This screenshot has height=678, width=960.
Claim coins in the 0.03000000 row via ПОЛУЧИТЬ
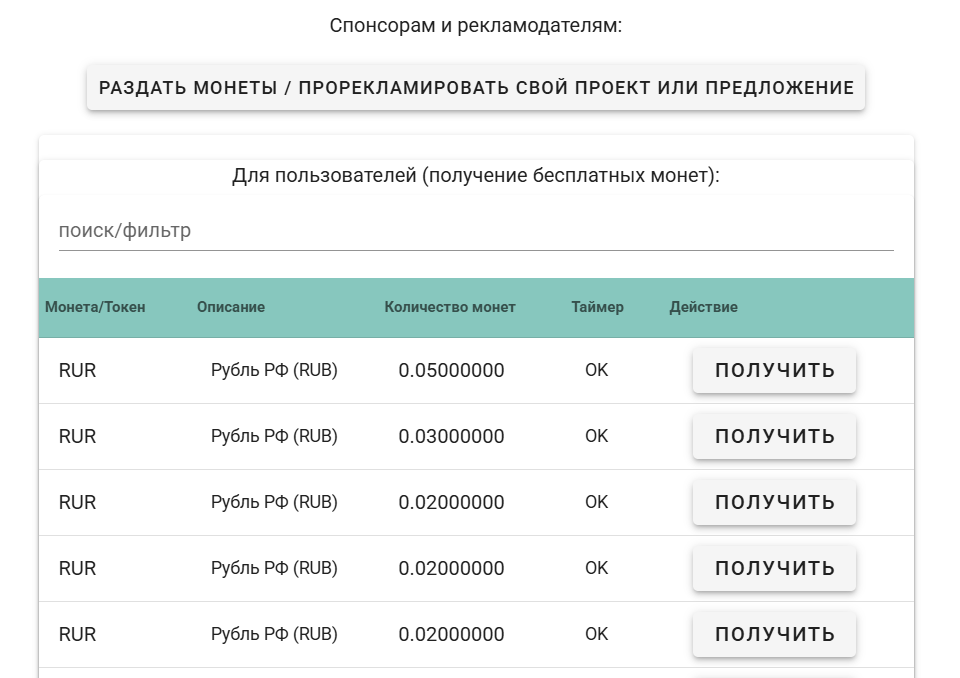coord(774,436)
